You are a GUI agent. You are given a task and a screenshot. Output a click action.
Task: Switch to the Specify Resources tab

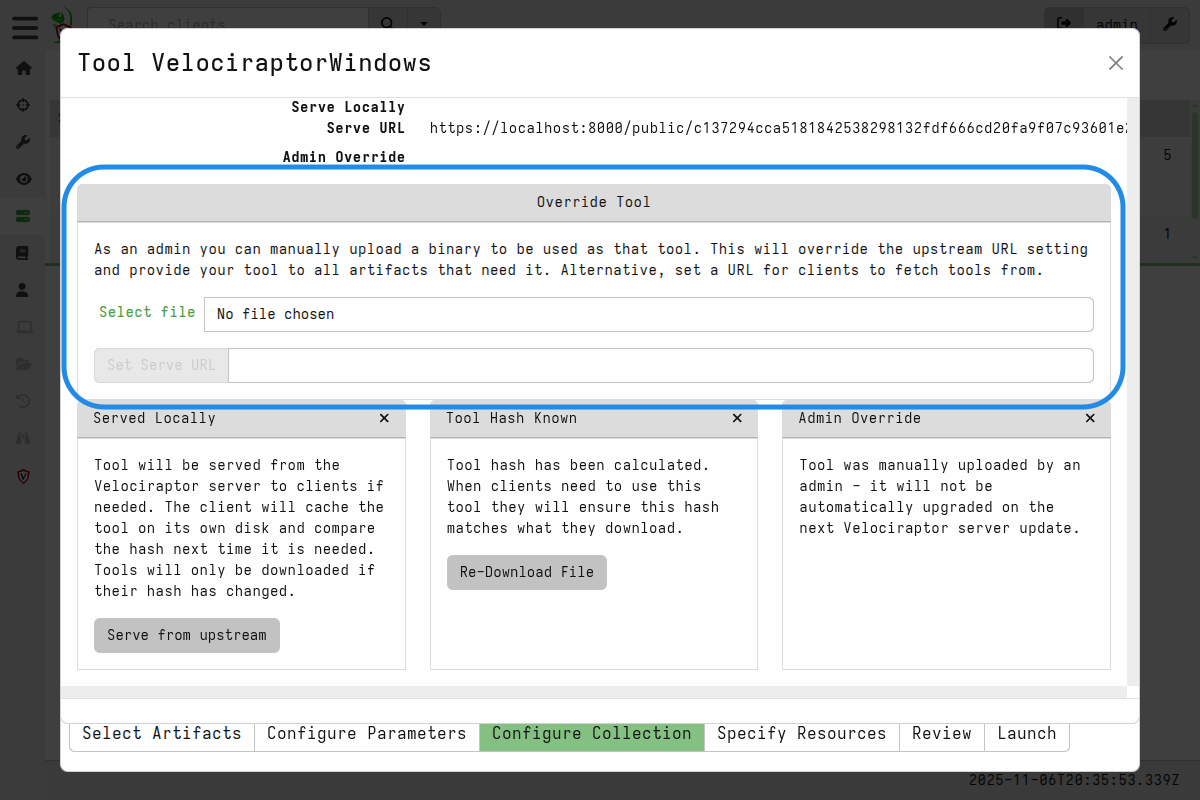pos(801,733)
